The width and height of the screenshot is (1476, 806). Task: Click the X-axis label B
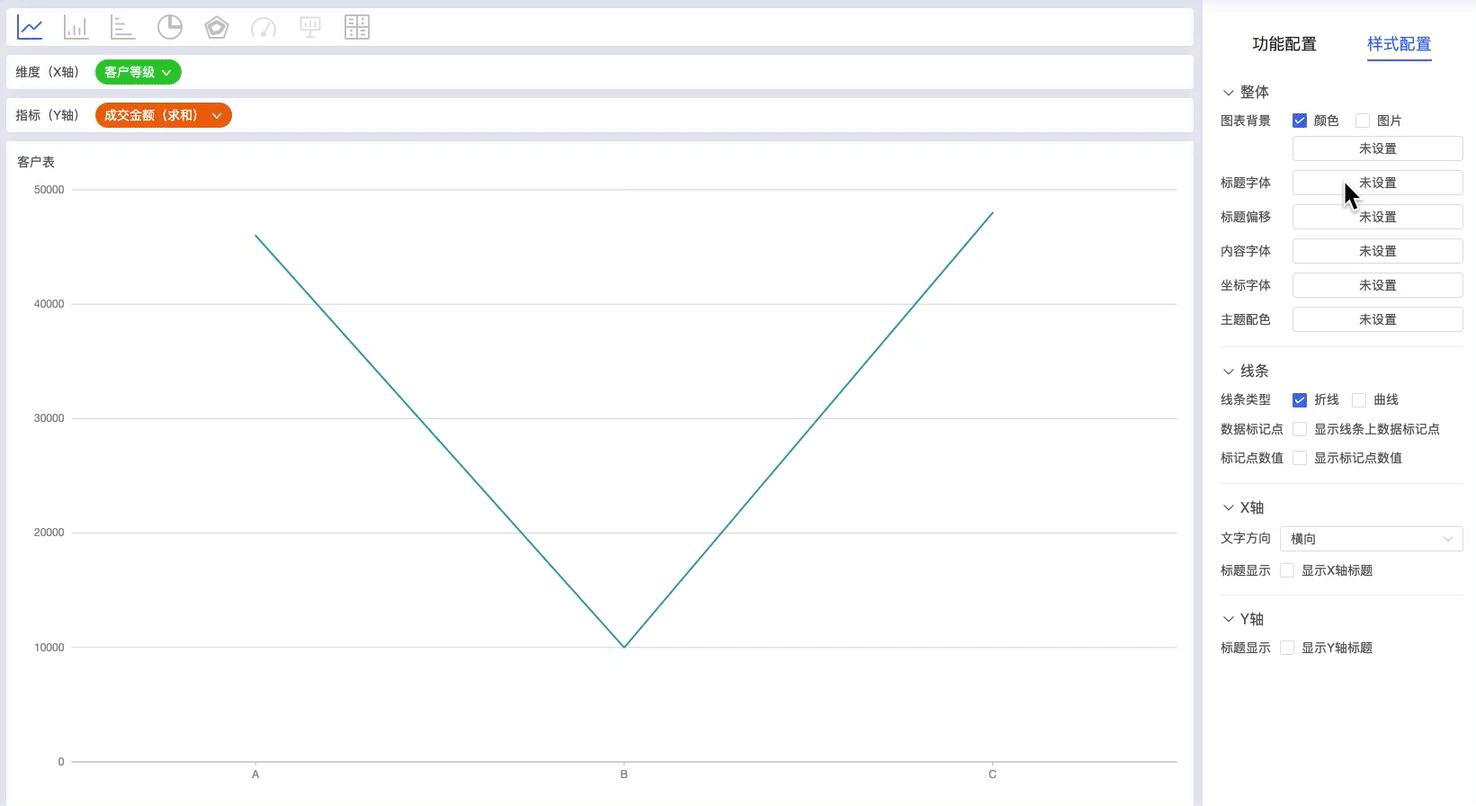624,775
